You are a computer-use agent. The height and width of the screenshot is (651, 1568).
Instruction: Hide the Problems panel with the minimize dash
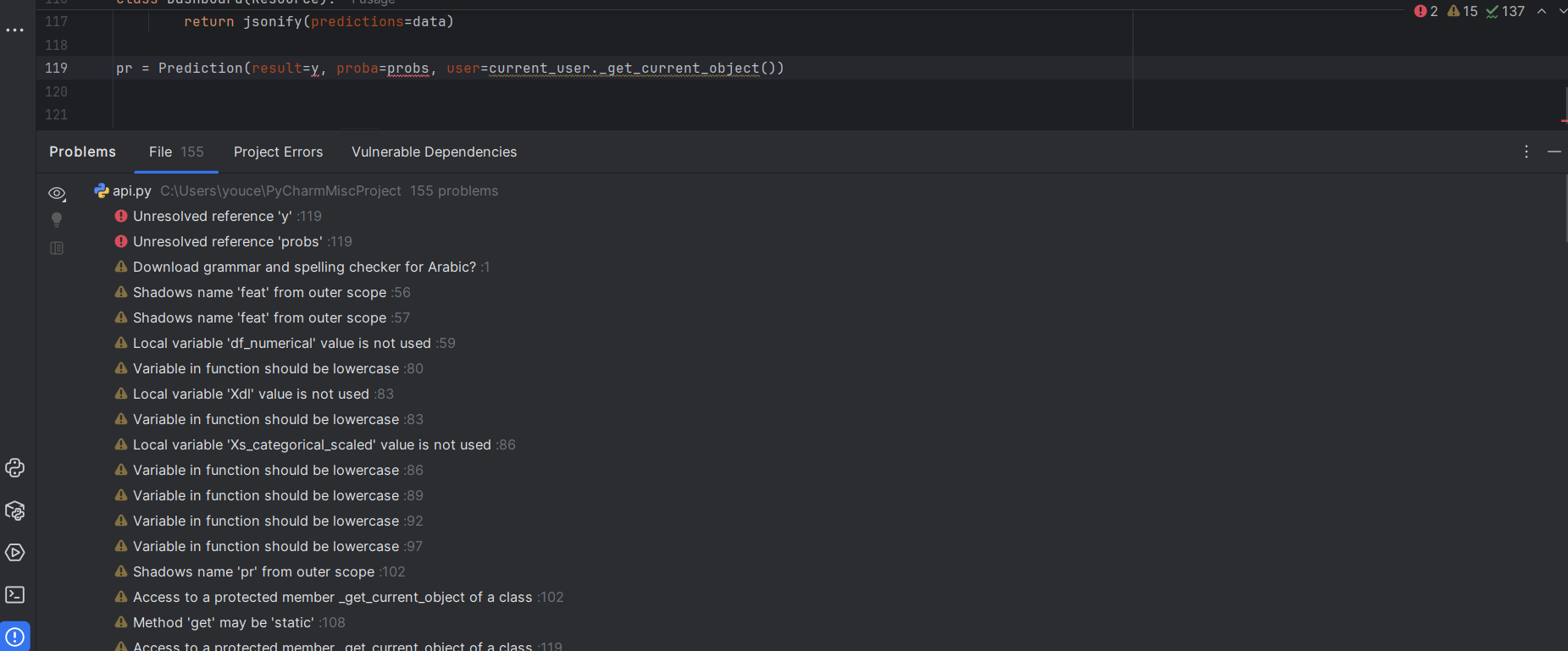1554,152
